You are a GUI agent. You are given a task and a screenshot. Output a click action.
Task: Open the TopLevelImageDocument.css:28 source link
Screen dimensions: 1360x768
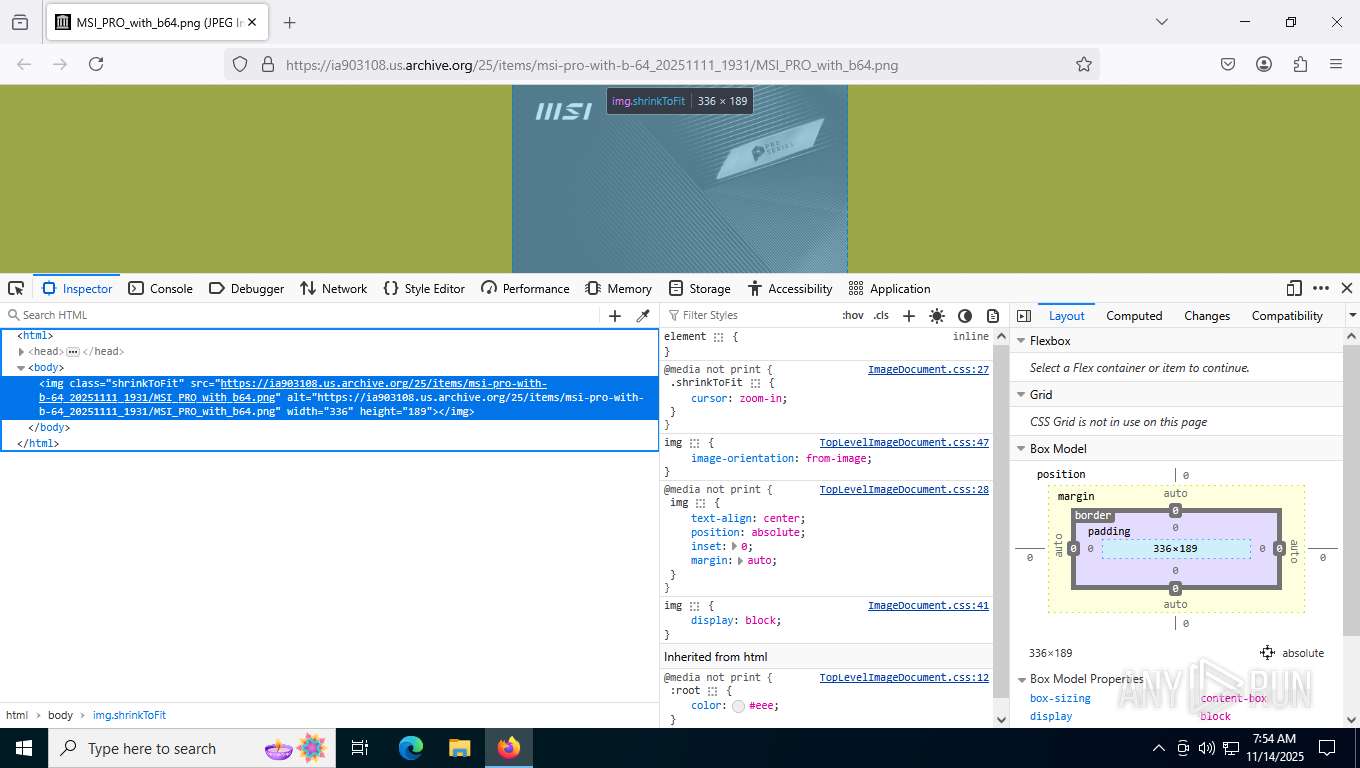pyautogui.click(x=904, y=490)
